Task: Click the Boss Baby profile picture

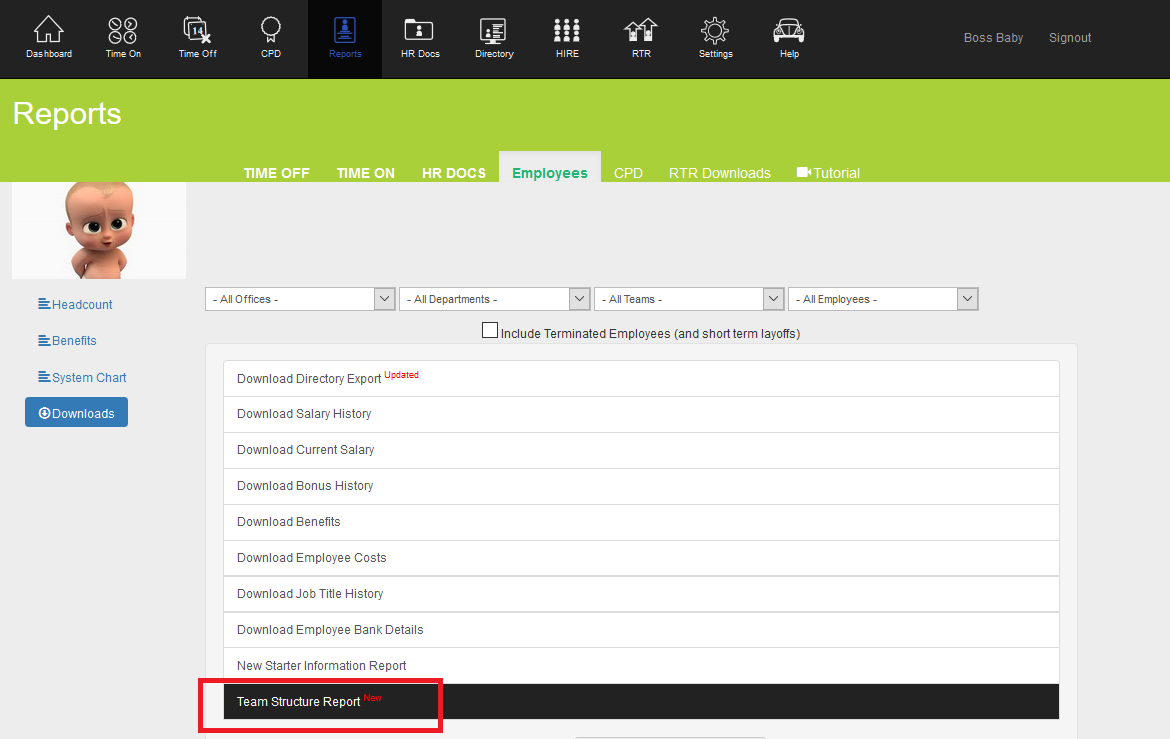Action: click(98, 230)
